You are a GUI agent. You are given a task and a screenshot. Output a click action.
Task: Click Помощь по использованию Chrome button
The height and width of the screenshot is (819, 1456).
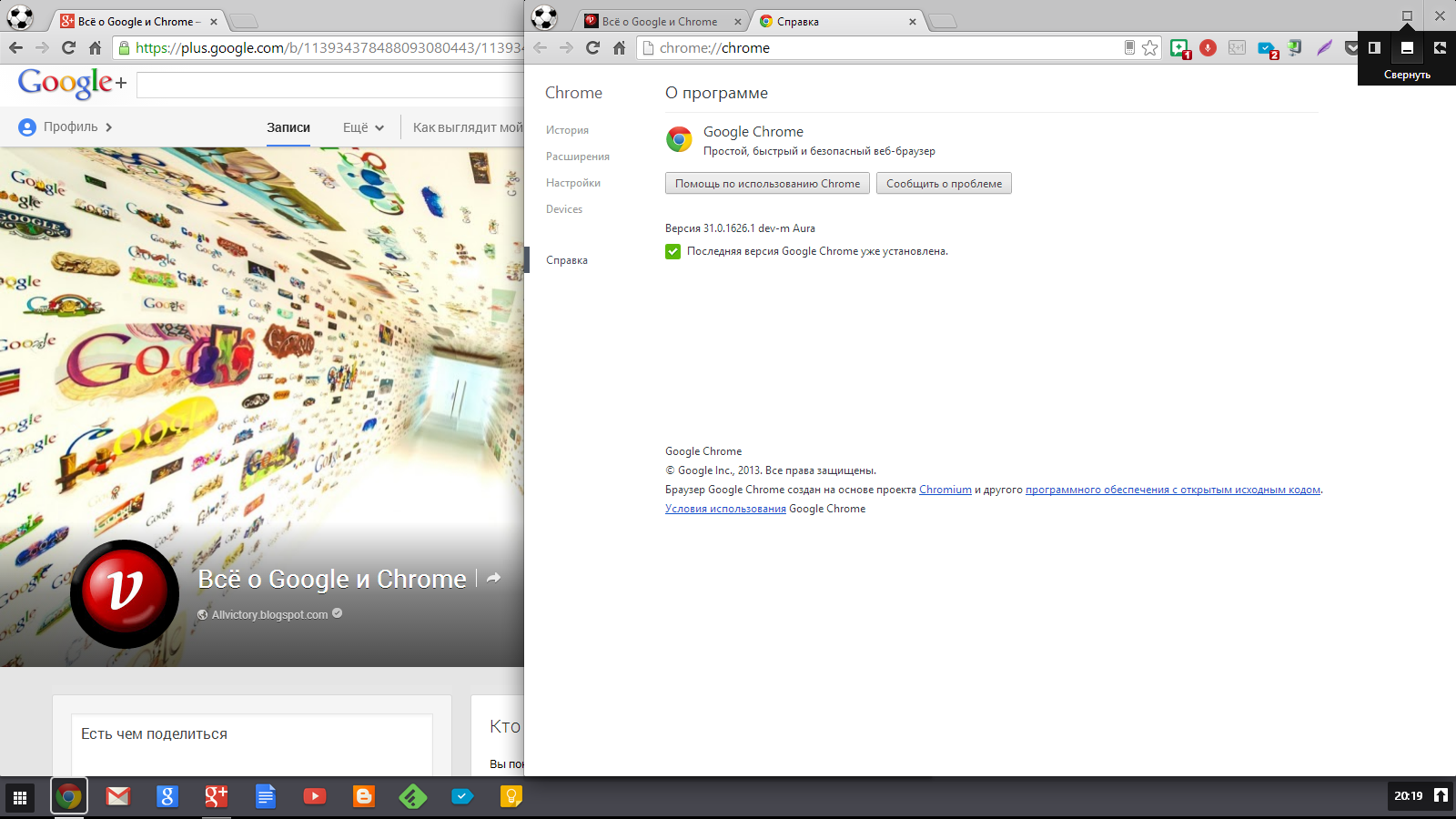coord(767,183)
